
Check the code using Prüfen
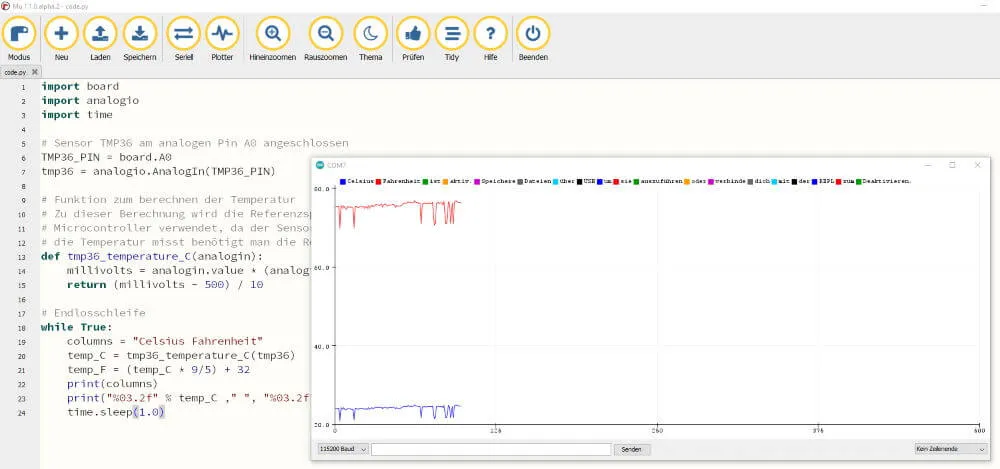point(412,33)
